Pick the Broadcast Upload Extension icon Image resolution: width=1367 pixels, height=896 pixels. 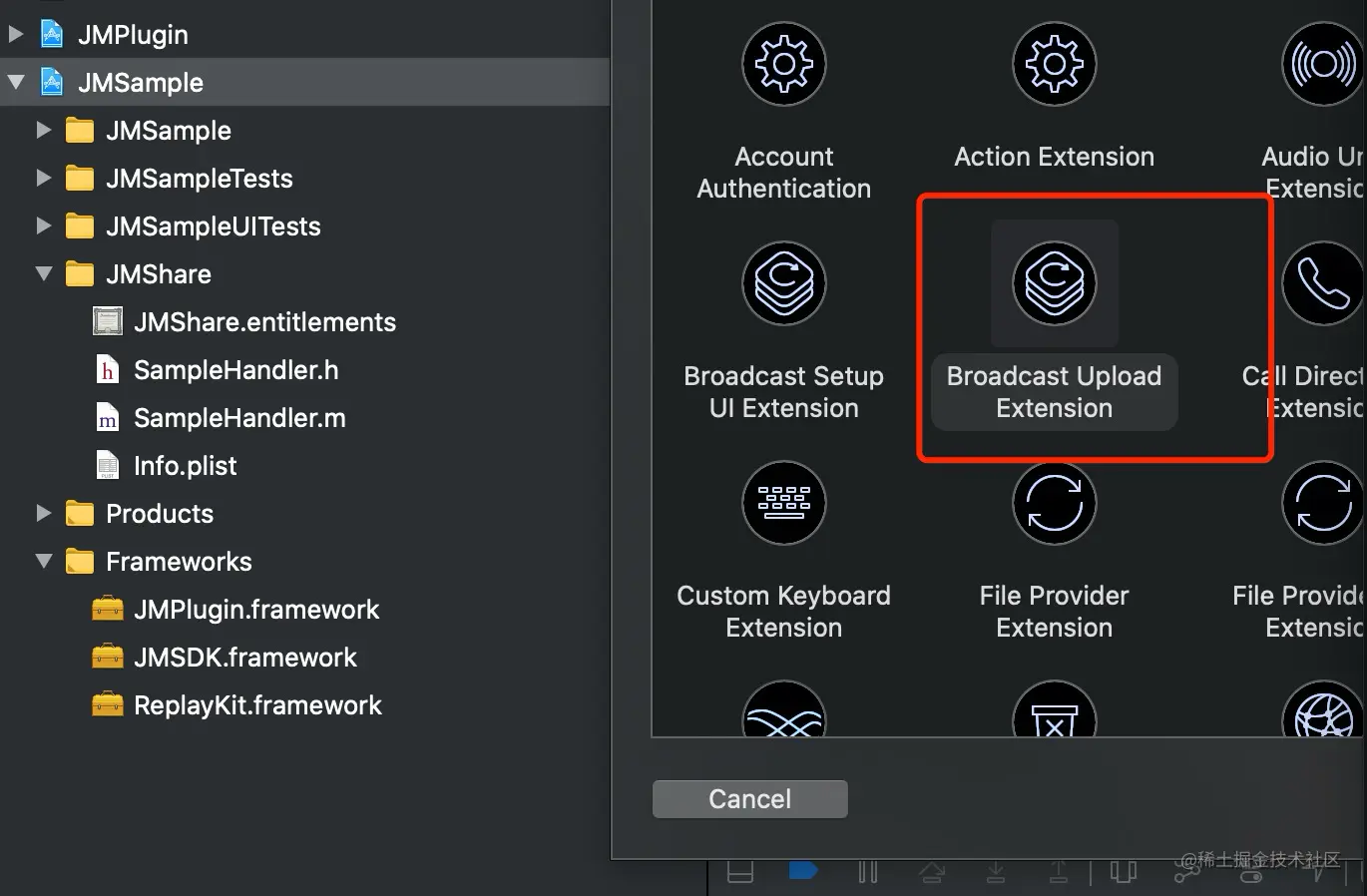pyautogui.click(x=1054, y=284)
